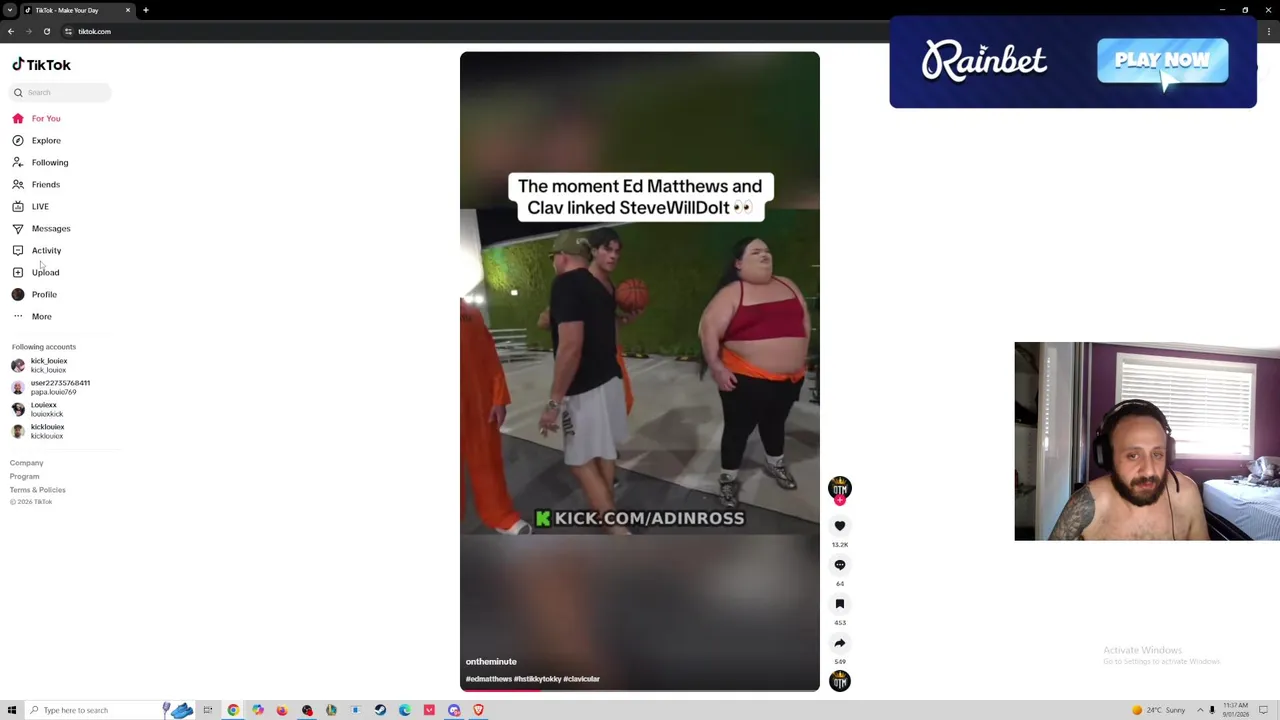Expand the Program footer section
1280x720 pixels.
pyautogui.click(x=25, y=476)
